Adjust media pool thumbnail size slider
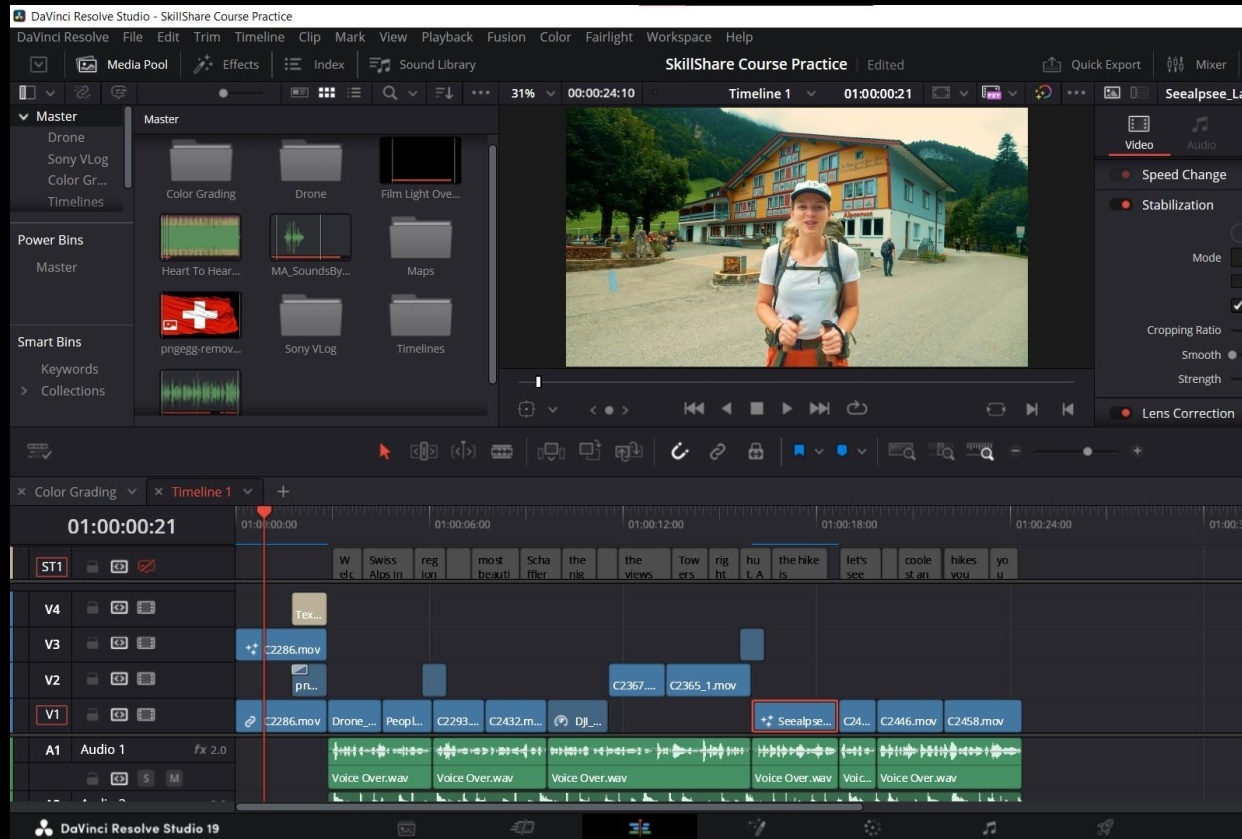1242x839 pixels. click(223, 93)
